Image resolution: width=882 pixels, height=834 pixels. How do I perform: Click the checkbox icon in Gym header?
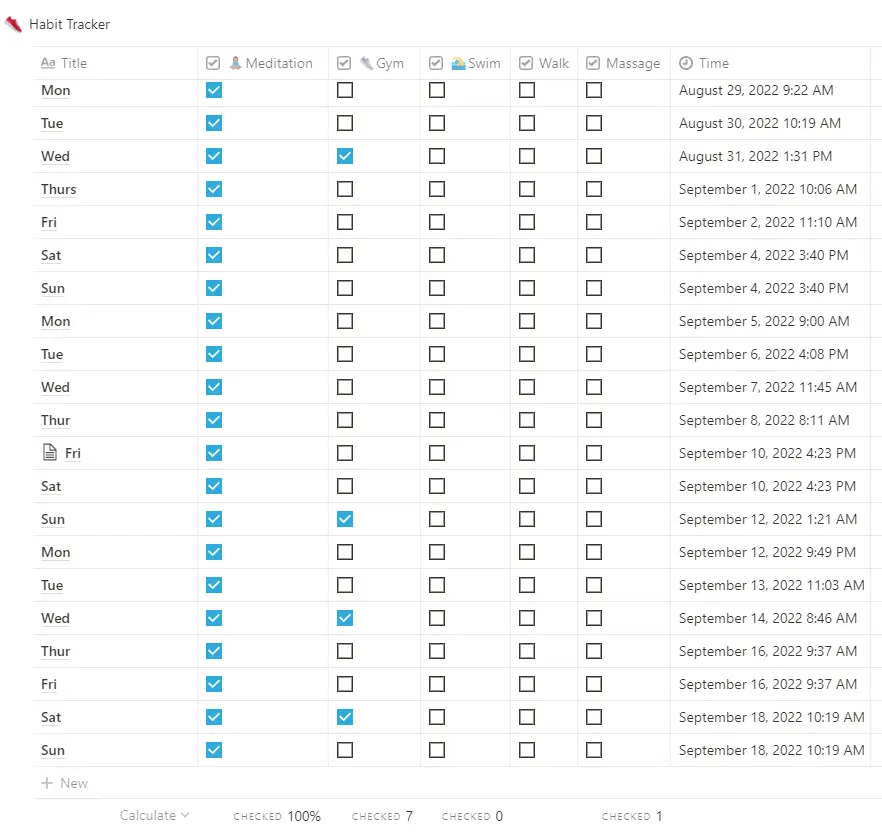344,63
